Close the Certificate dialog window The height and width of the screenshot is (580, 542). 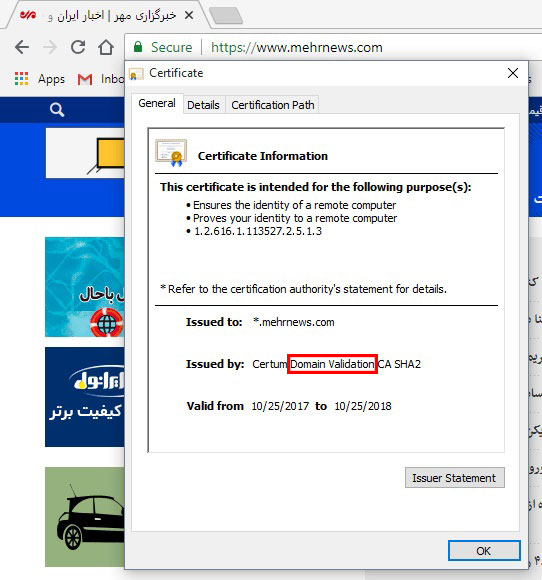pyautogui.click(x=513, y=73)
